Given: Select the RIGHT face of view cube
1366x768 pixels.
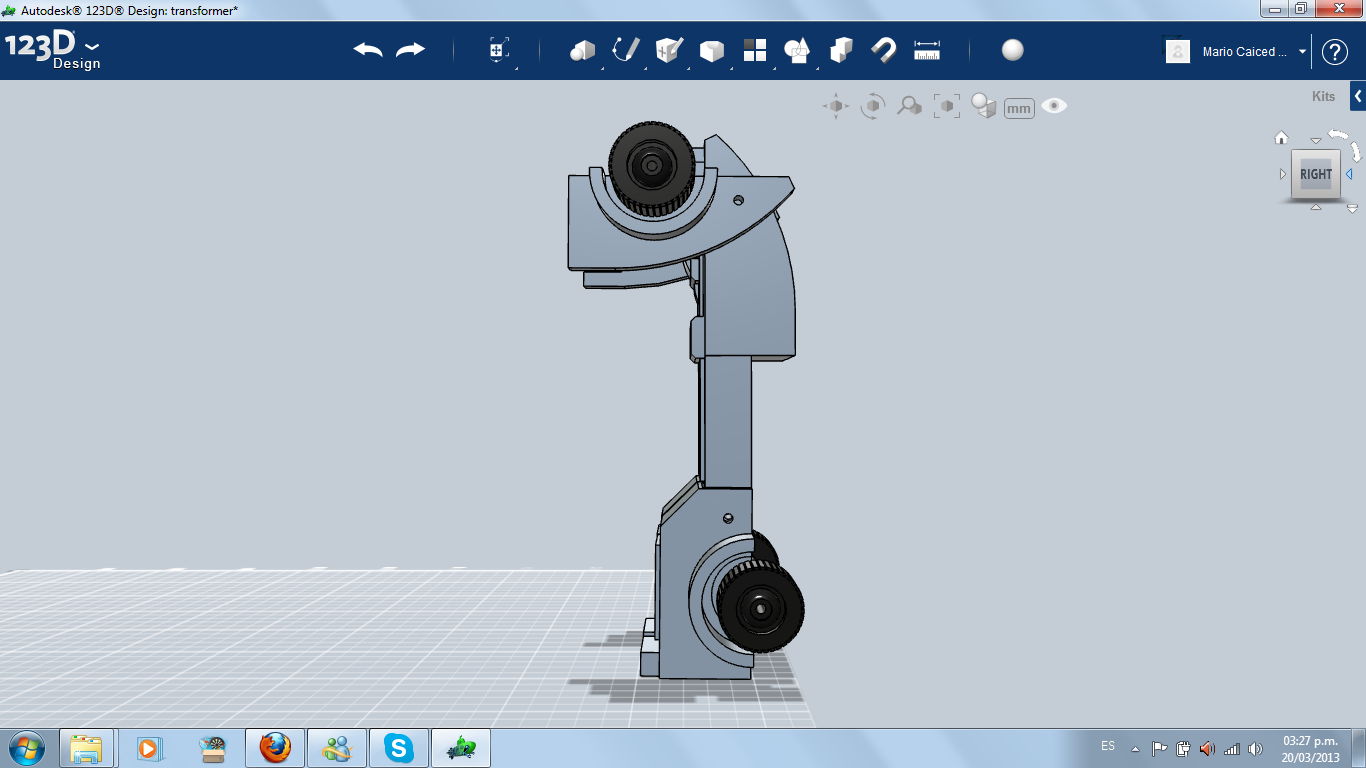Looking at the screenshot, I should point(1316,174).
